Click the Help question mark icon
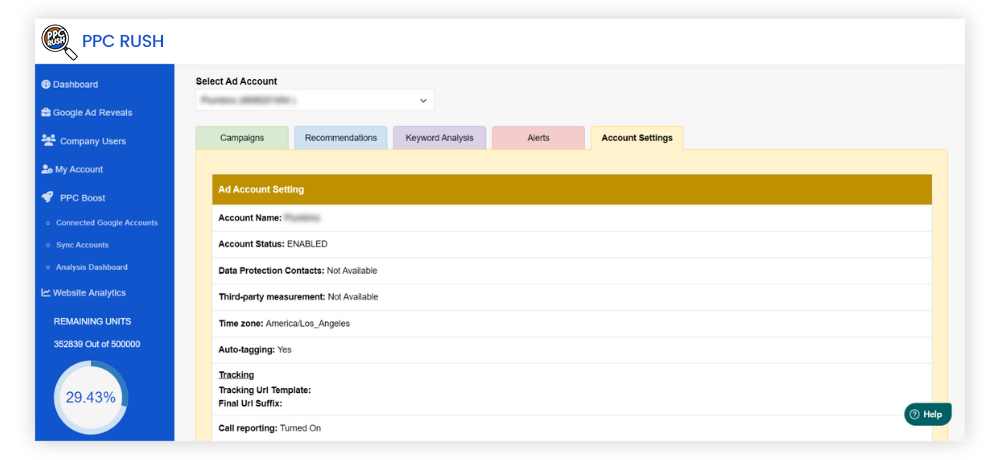The height and width of the screenshot is (460, 1000). click(915, 414)
